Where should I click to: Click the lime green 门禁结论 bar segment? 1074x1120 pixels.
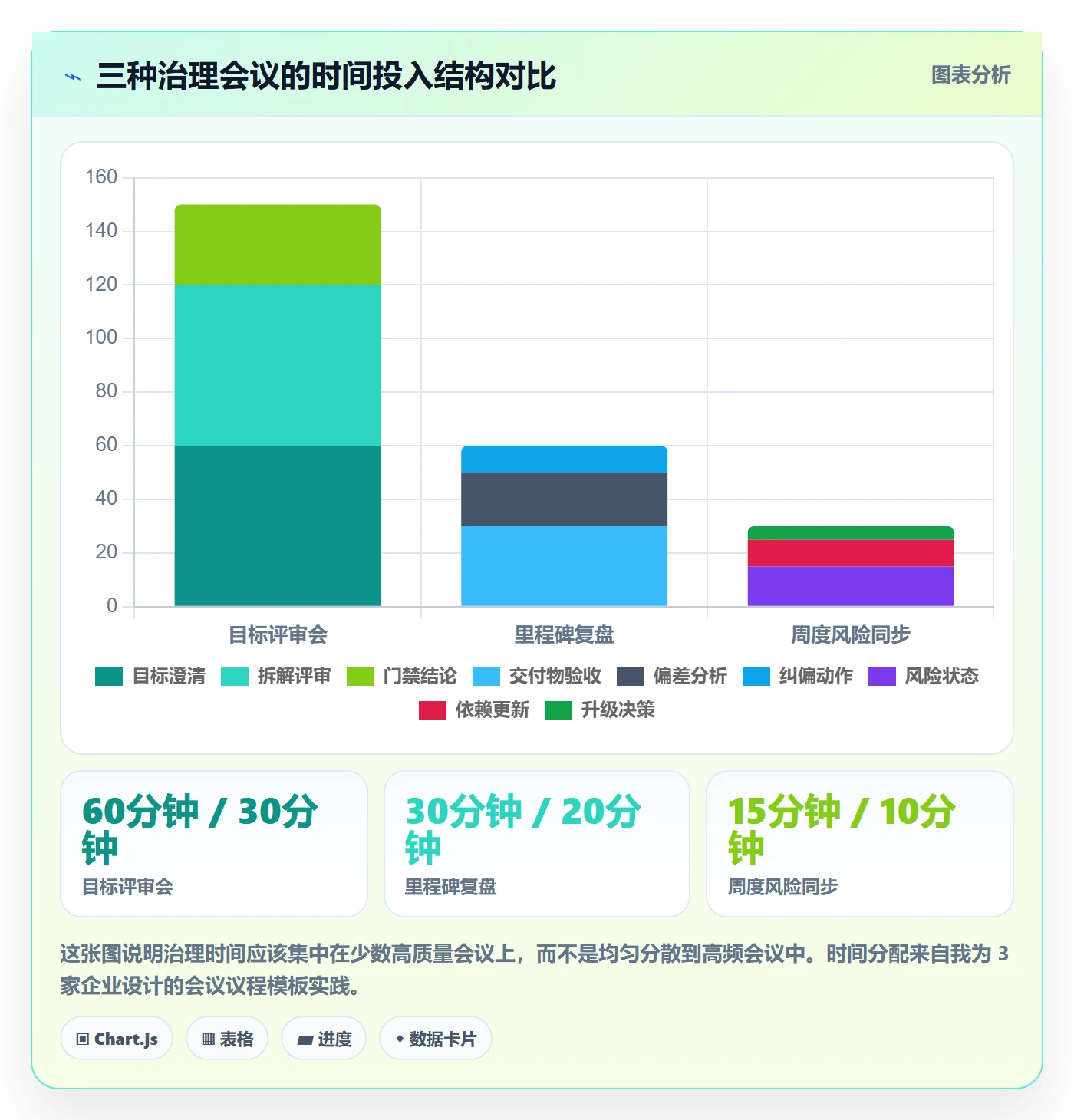(x=278, y=245)
